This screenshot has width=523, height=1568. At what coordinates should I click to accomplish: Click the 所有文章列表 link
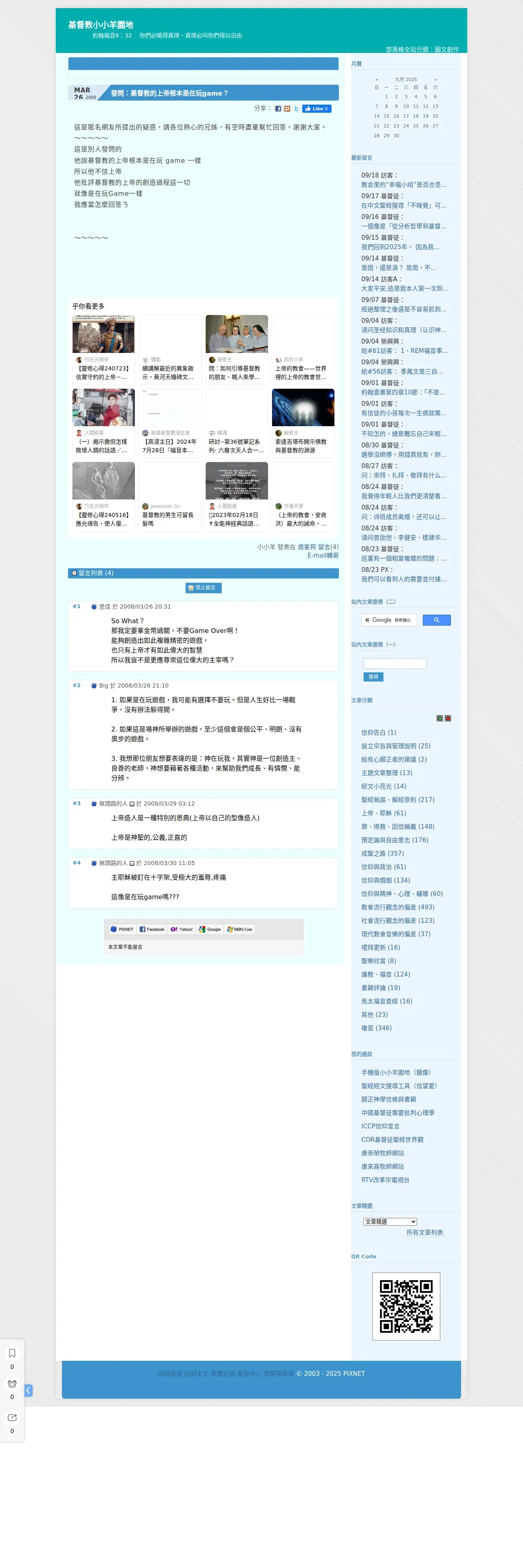(x=424, y=1232)
